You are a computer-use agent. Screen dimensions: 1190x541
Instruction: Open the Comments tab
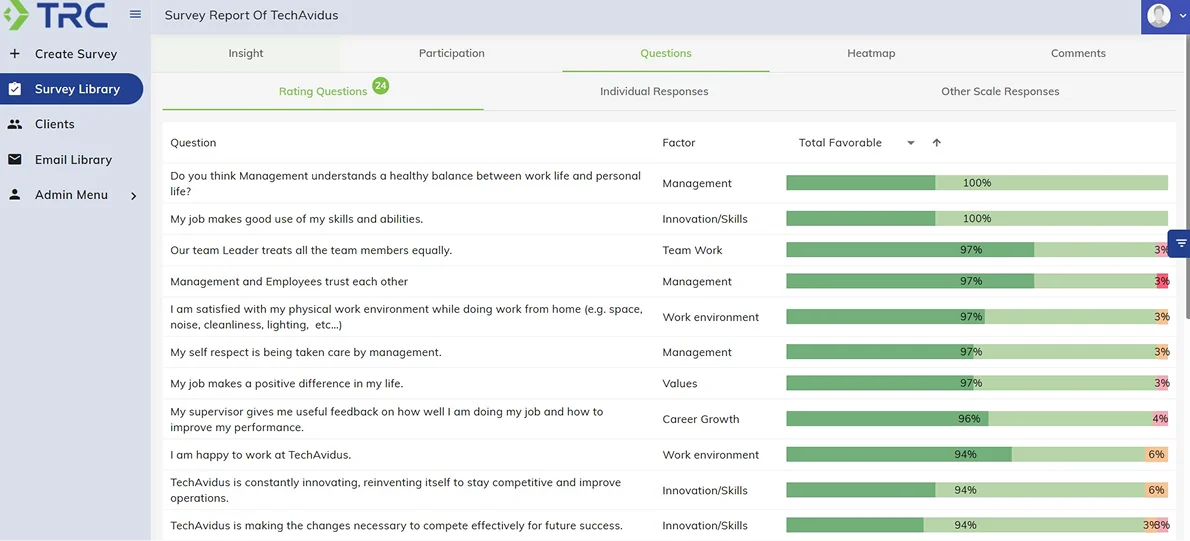1078,53
